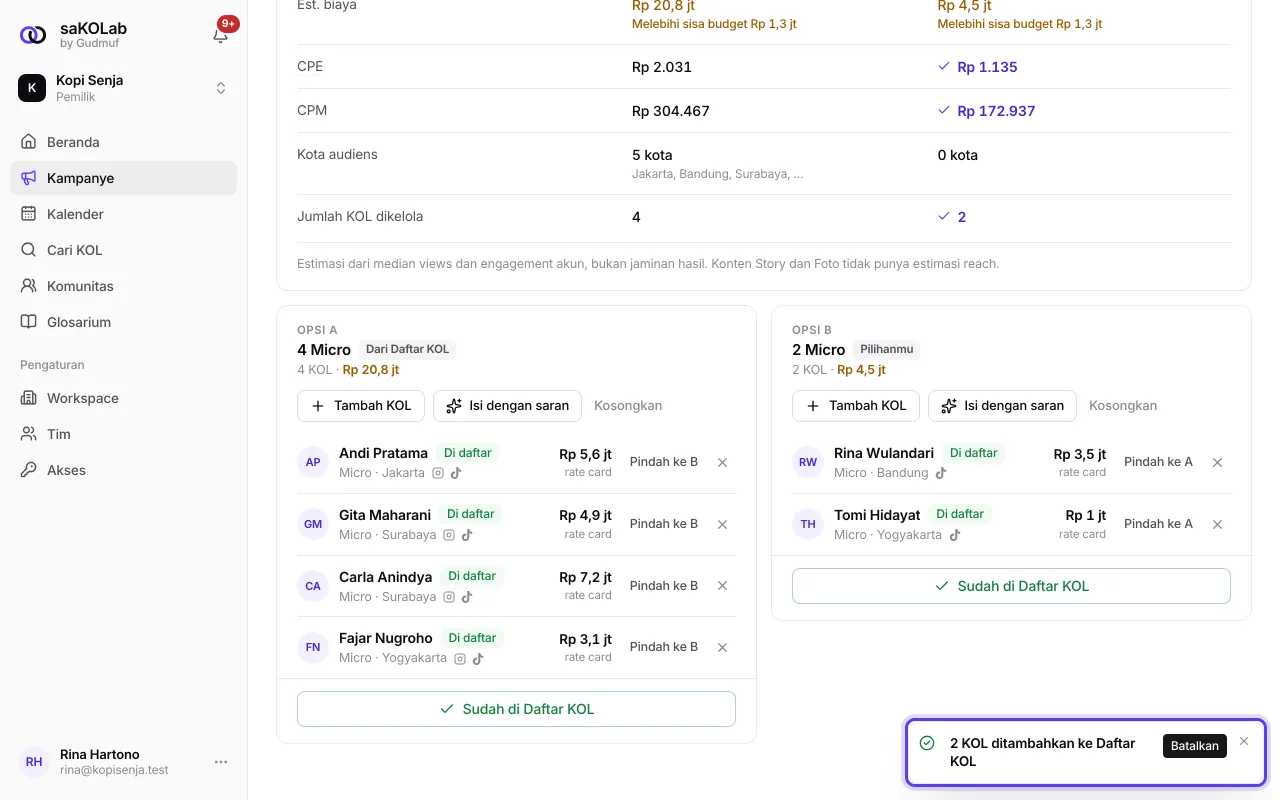
Task: Remove Tomi Hidayat from Opsi B
Action: pos(1217,524)
